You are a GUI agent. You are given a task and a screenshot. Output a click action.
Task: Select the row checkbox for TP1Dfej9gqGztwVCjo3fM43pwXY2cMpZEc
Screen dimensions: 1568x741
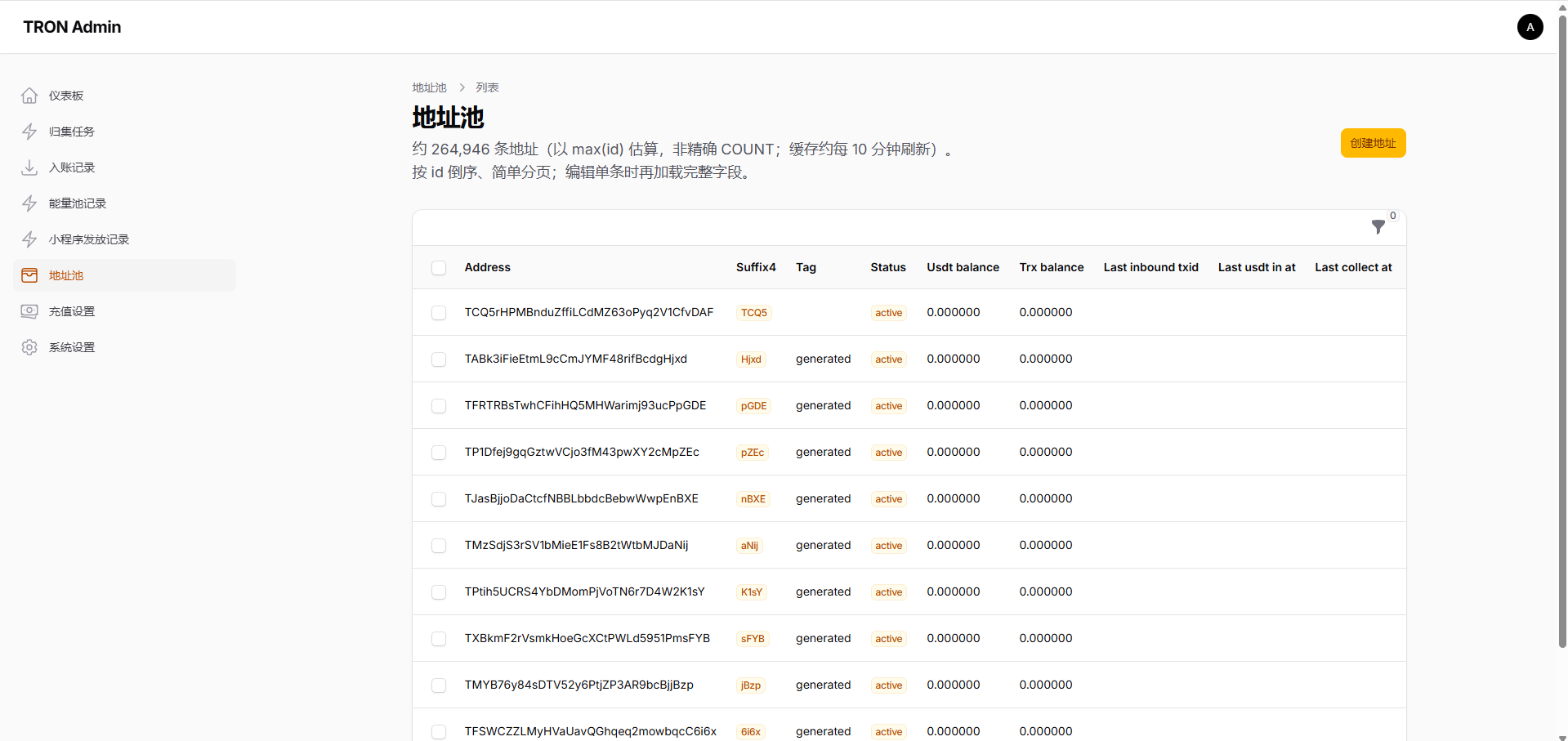coord(439,453)
